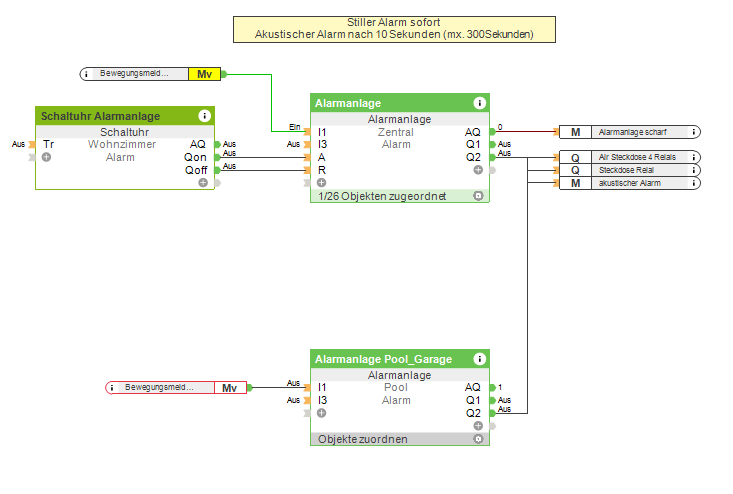The width and height of the screenshot is (733, 494).
Task: Click Q2 output connector of Pool Alarmanlage
Action: pos(492,413)
